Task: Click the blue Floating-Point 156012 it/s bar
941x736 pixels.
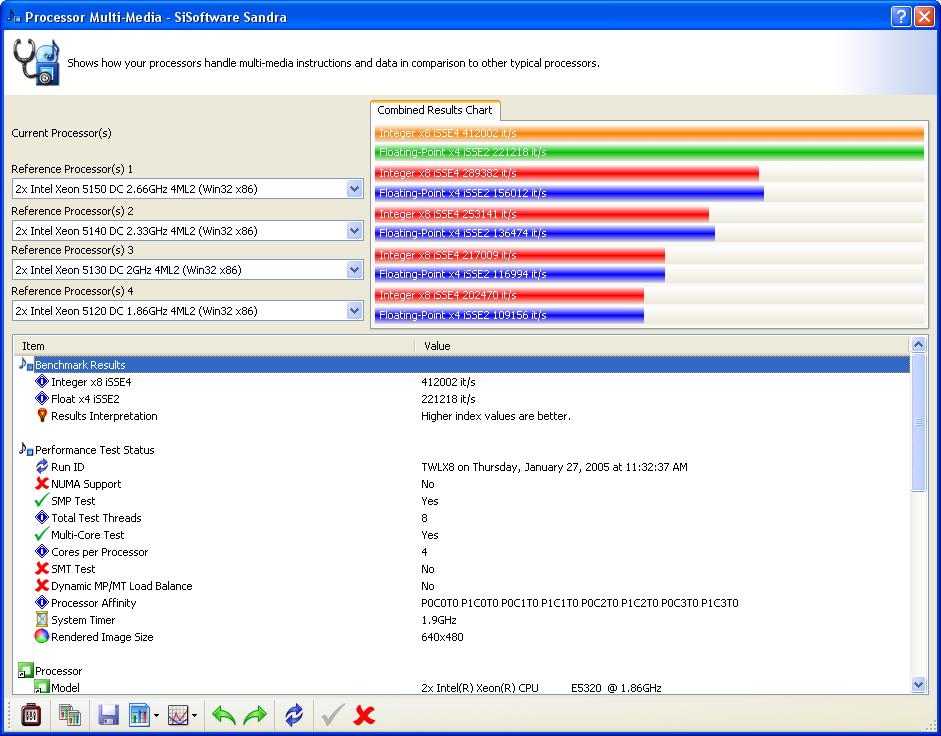Action: point(569,193)
